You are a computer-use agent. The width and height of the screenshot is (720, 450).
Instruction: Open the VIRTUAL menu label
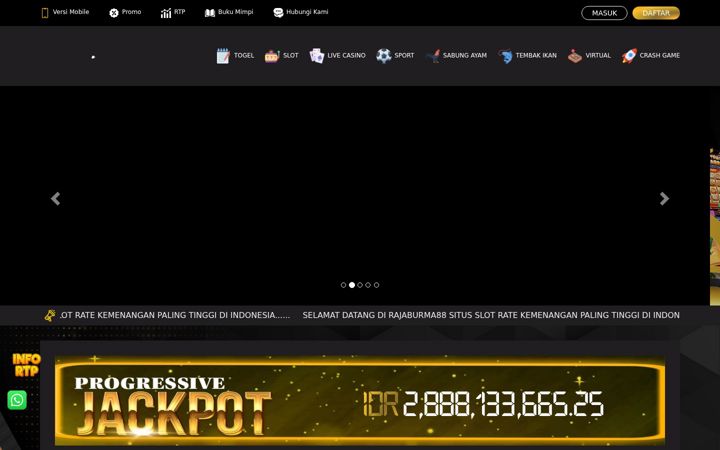pyautogui.click(x=598, y=56)
